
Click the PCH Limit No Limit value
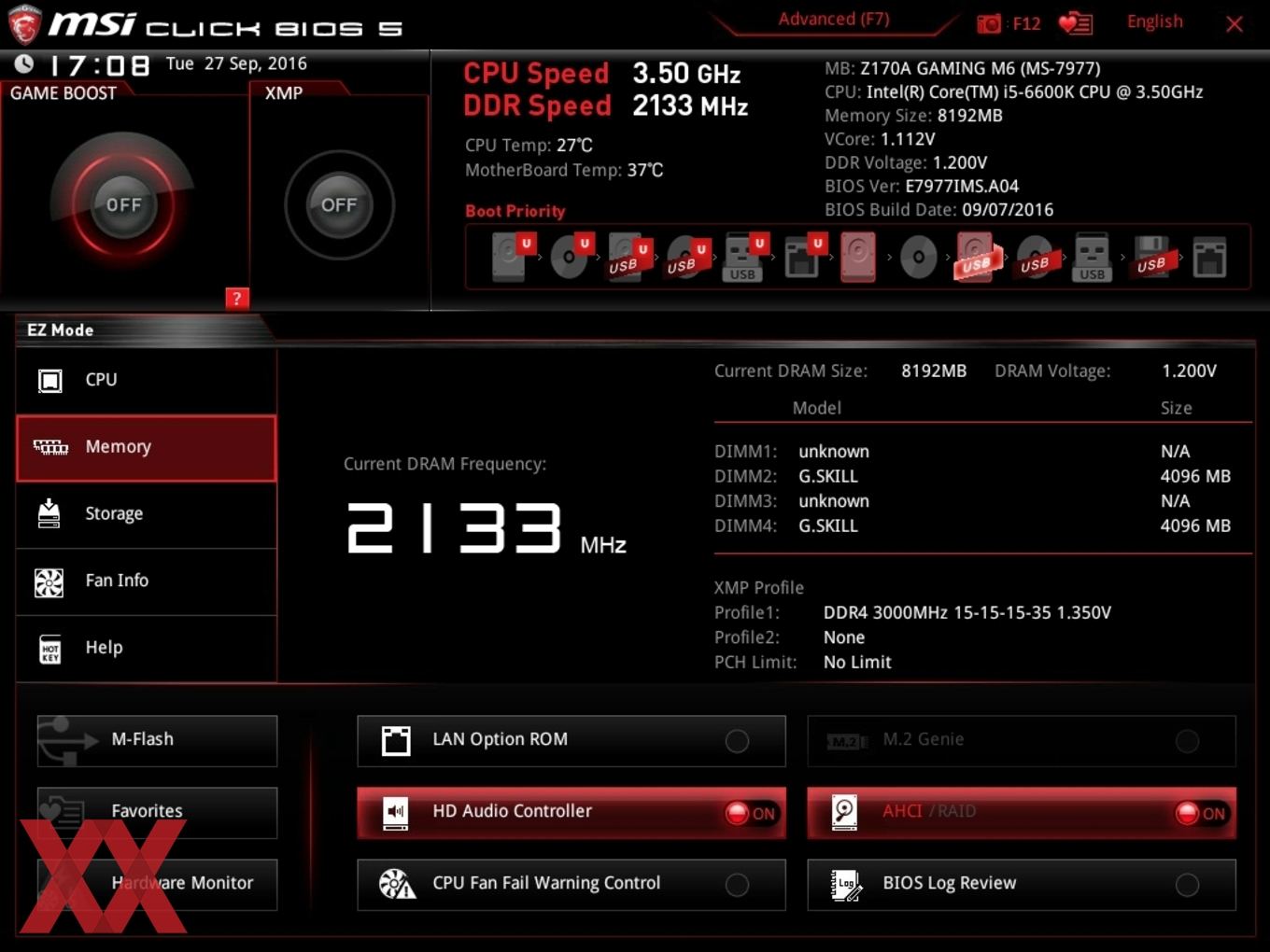pos(857,662)
